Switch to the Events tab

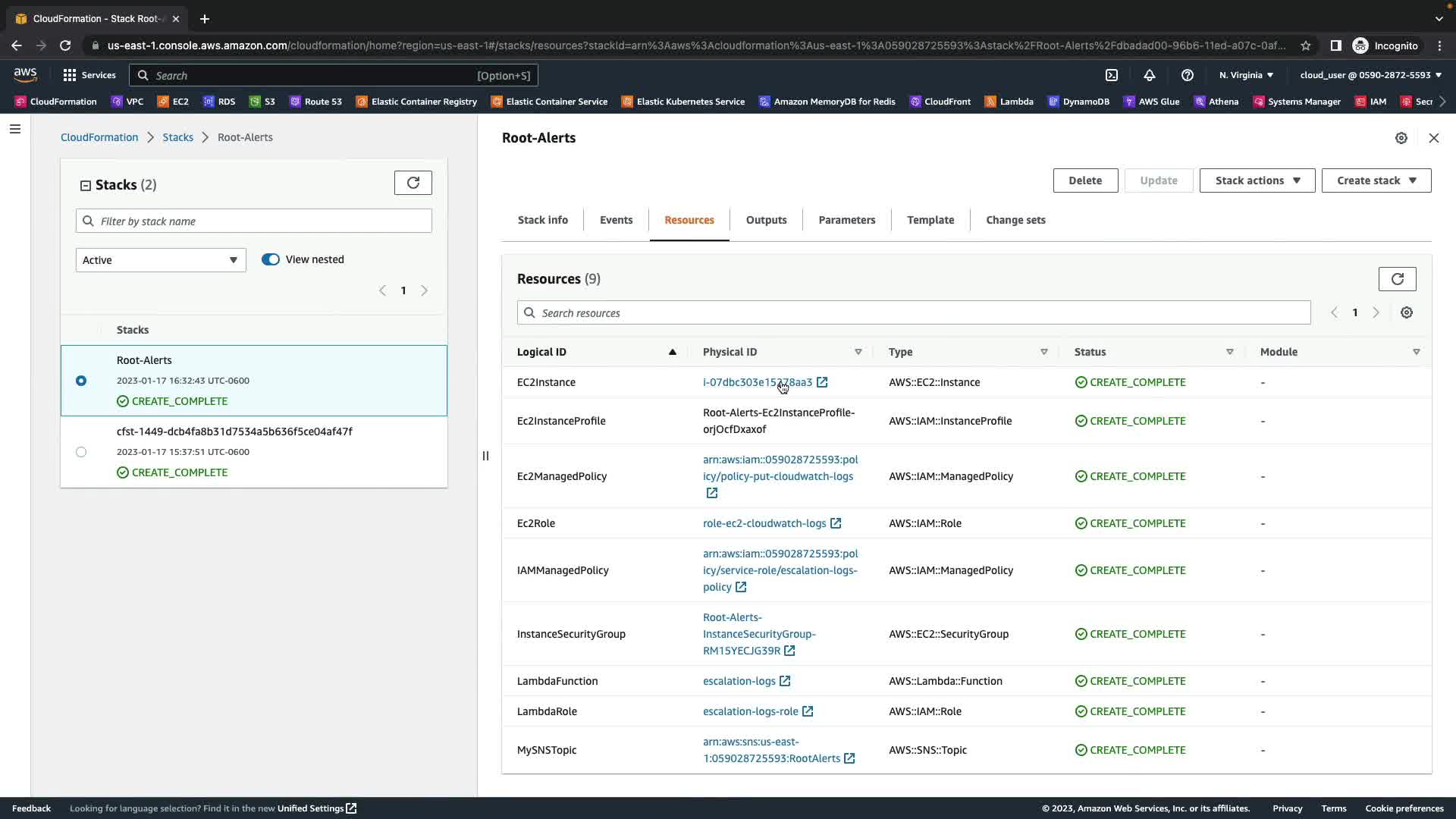point(616,220)
